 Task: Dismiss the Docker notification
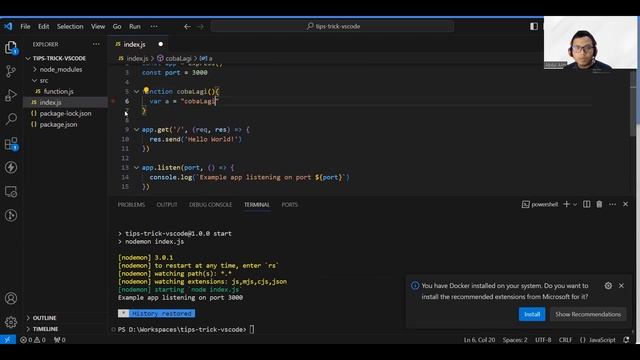pyautogui.click(x=621, y=286)
